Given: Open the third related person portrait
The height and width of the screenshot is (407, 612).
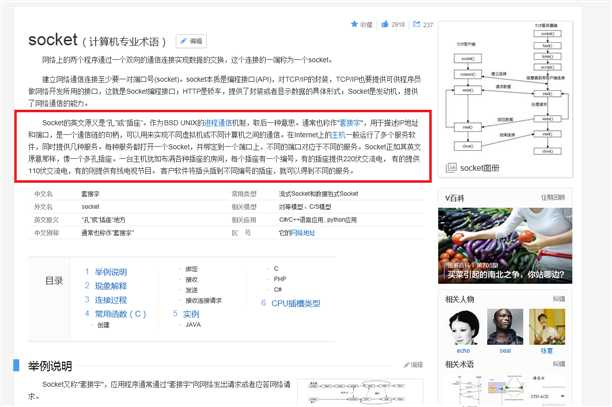Looking at the screenshot, I should (x=547, y=327).
